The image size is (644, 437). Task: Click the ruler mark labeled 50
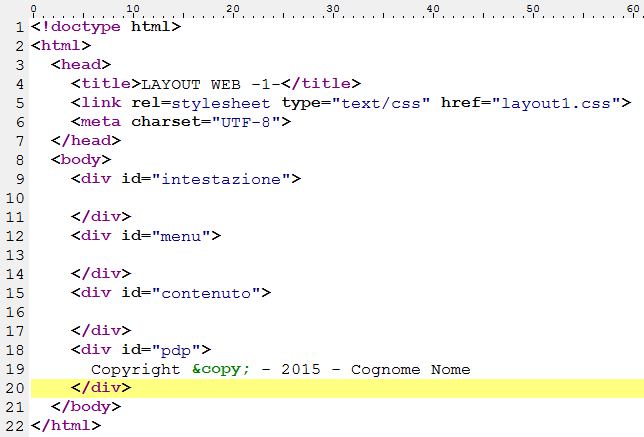coord(533,7)
